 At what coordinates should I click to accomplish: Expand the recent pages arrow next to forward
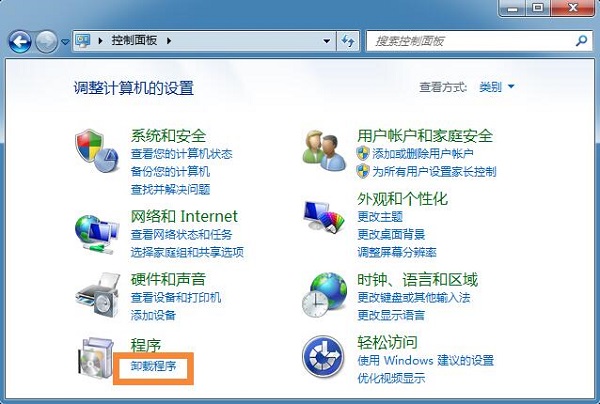(65, 41)
